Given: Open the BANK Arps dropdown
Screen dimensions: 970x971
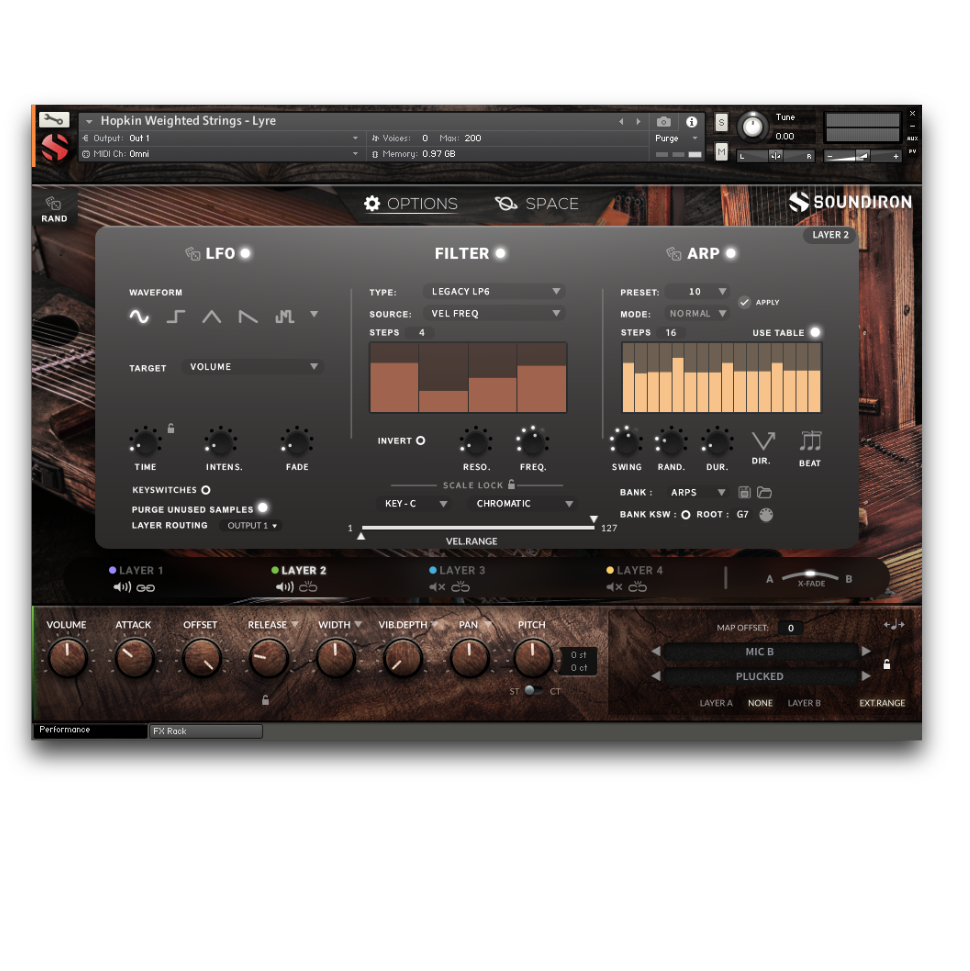Looking at the screenshot, I should (695, 492).
